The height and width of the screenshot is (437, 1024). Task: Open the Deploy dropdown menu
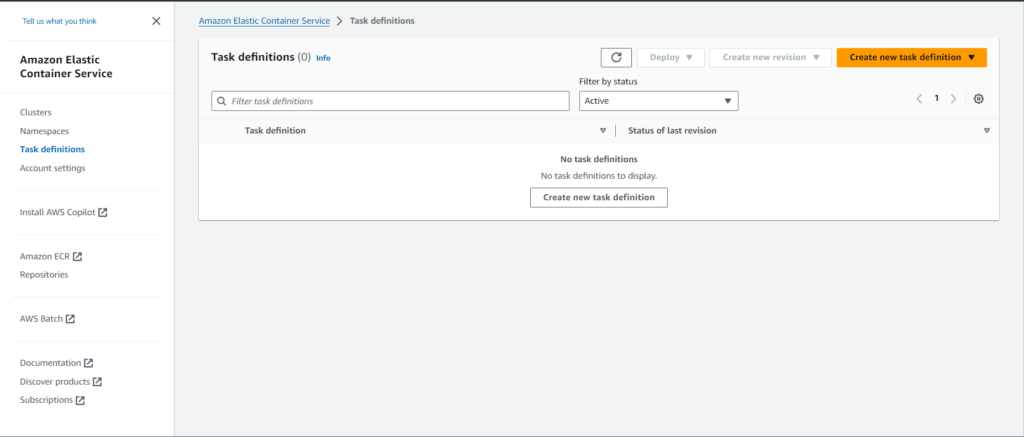tap(670, 58)
